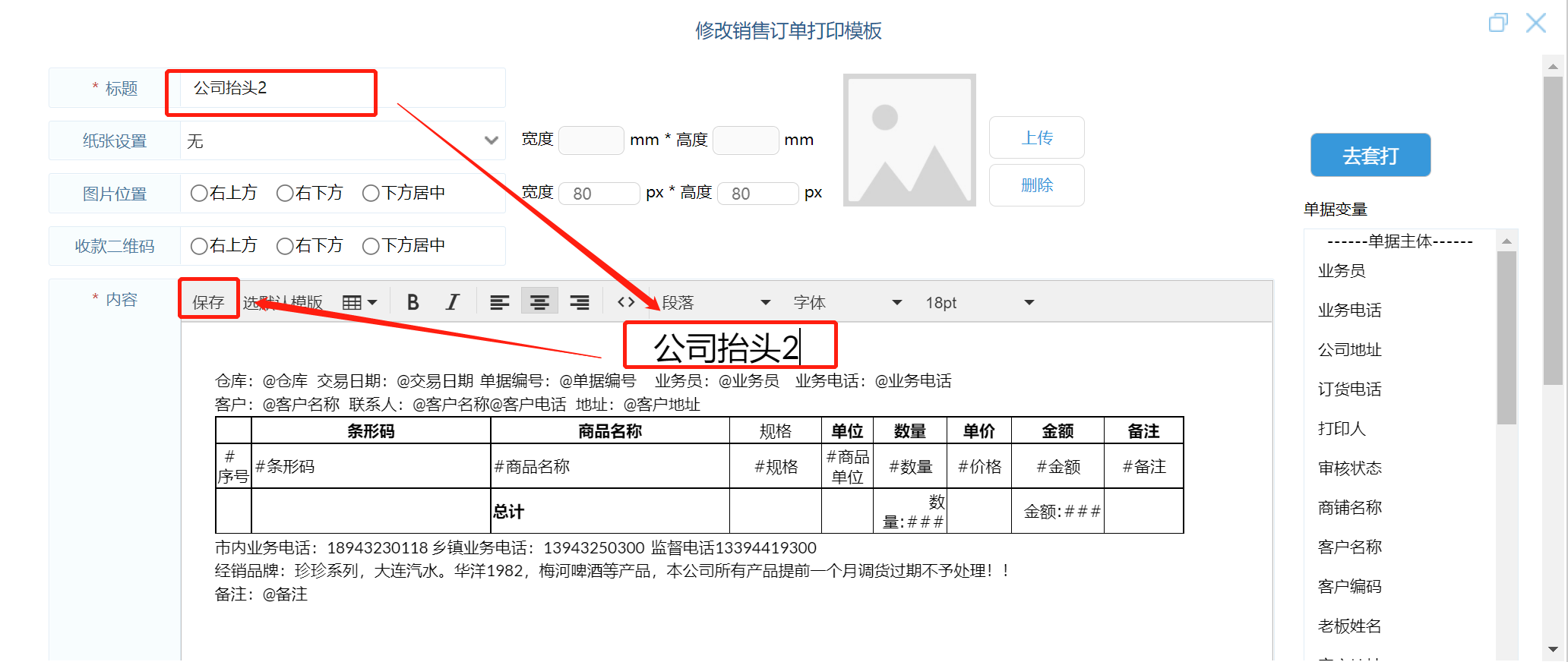Click the 去套打 button
Screen dimensions: 1568x662
coord(1370,155)
